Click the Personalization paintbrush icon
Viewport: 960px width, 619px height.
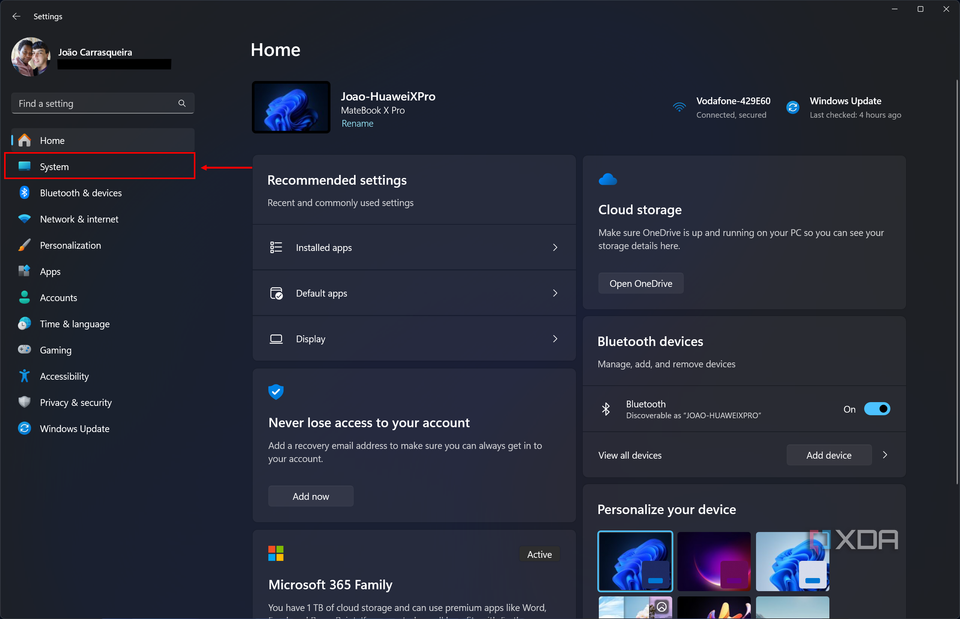(24, 245)
